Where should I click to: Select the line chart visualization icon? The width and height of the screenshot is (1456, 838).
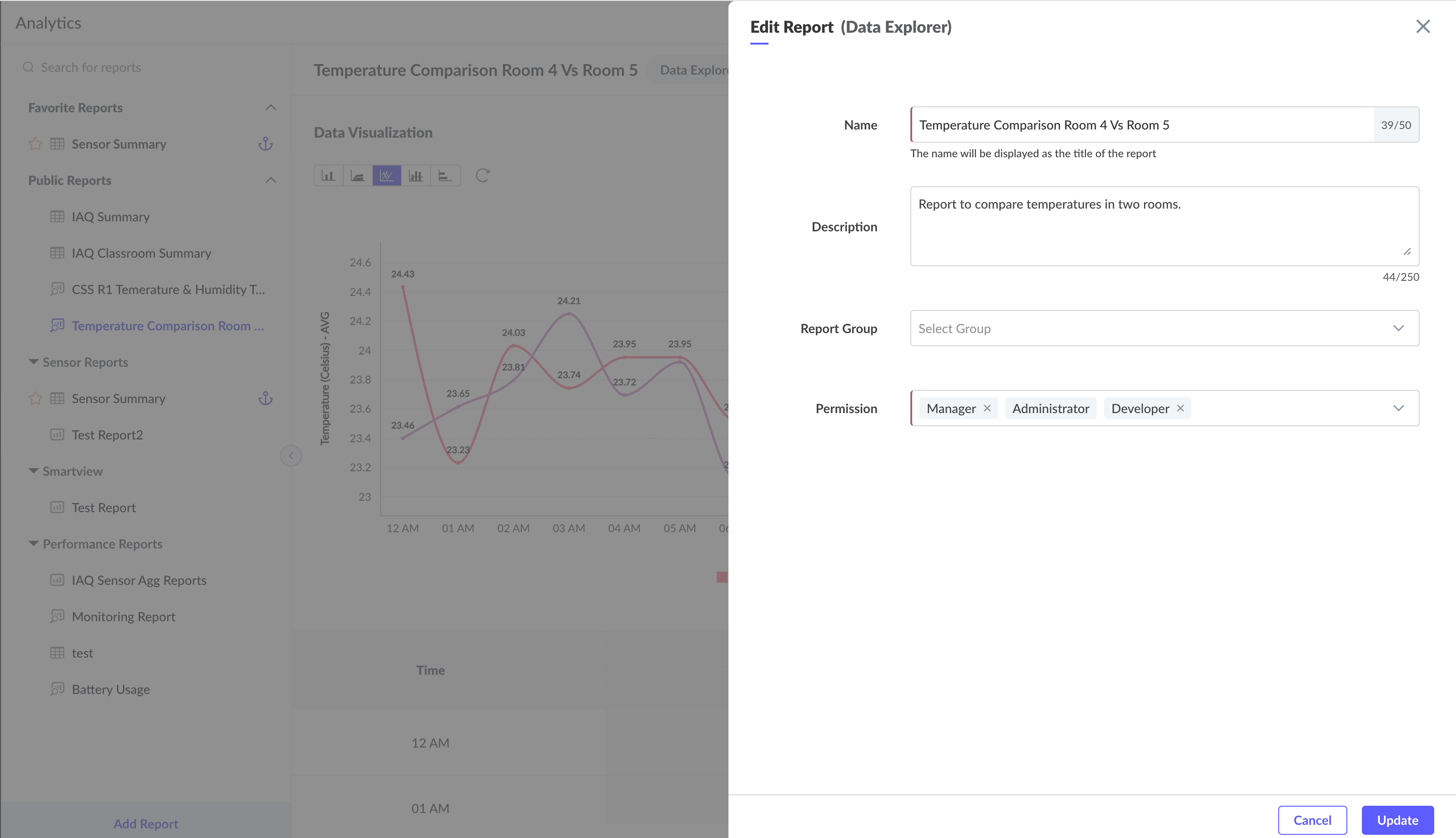(x=387, y=175)
